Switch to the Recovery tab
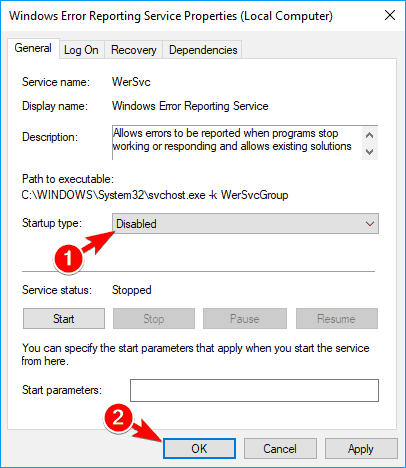 pos(134,50)
